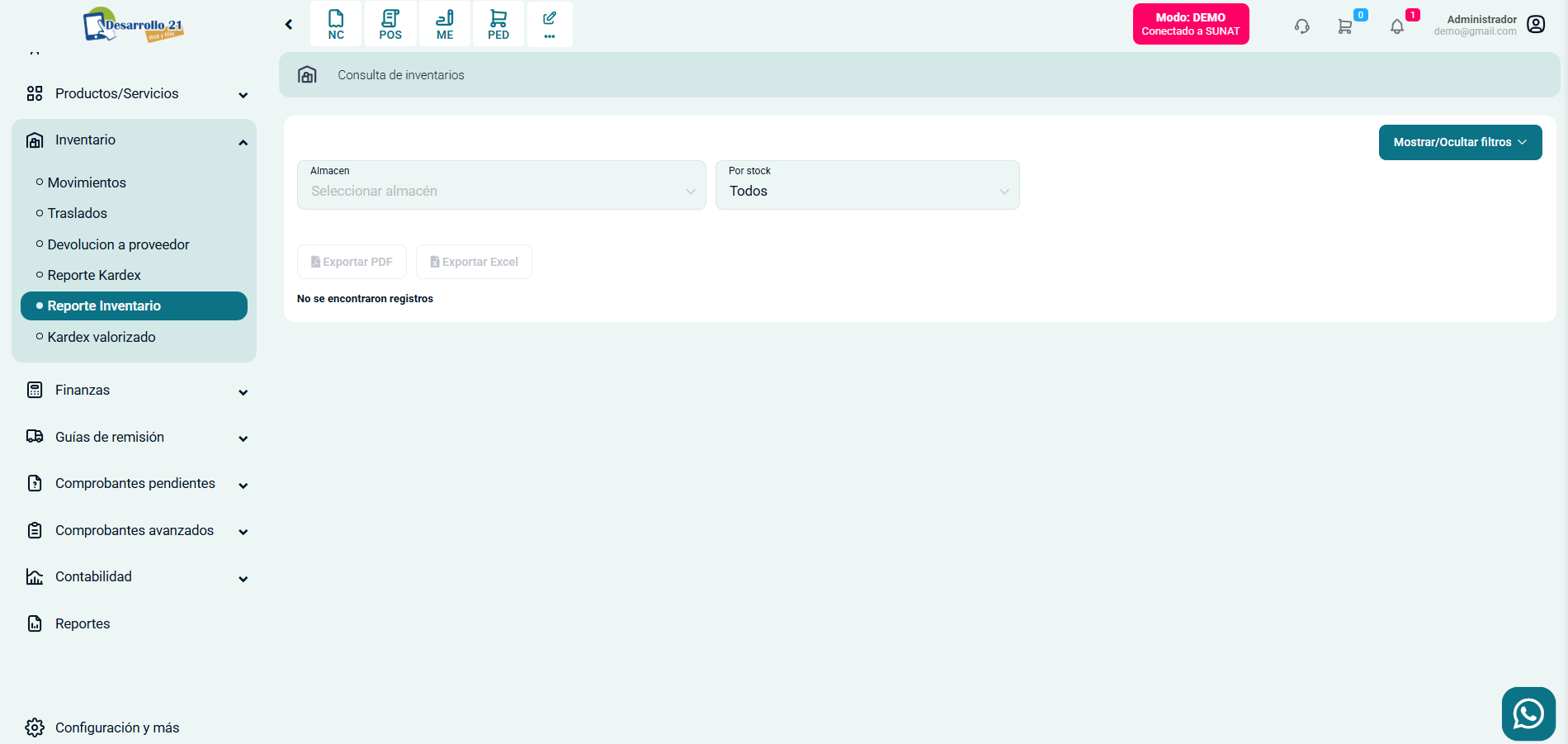The width and height of the screenshot is (1568, 744).
Task: Collapse sidebar with the back arrow
Action: (289, 25)
